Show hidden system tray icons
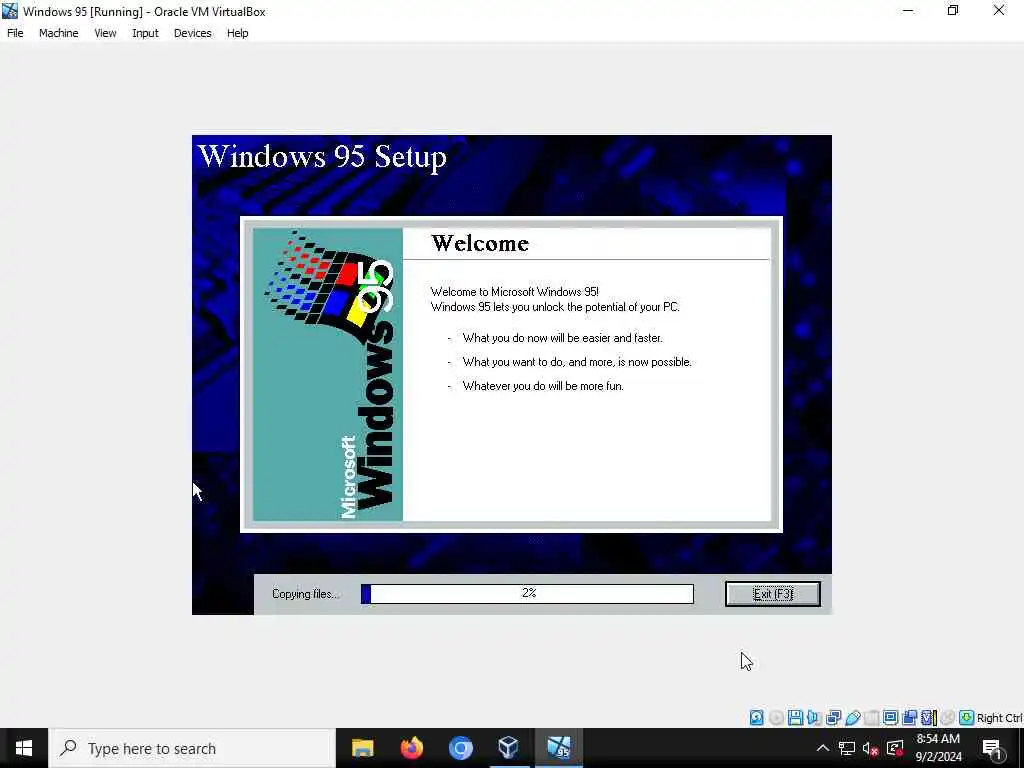 coord(823,748)
